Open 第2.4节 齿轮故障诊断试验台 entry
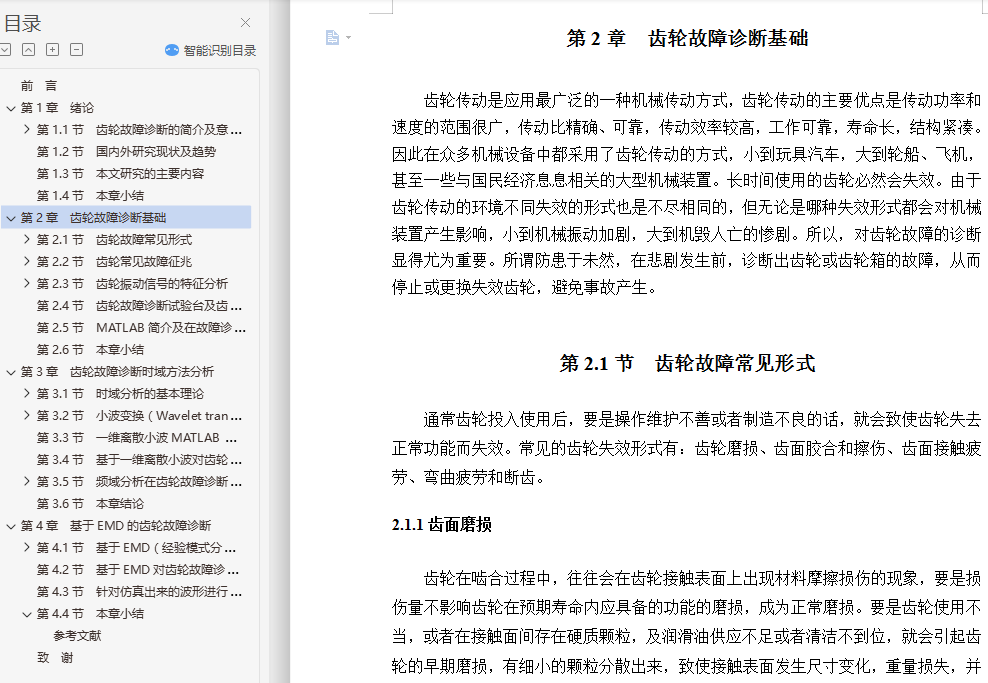Screen dimensions: 988x683 (139, 306)
